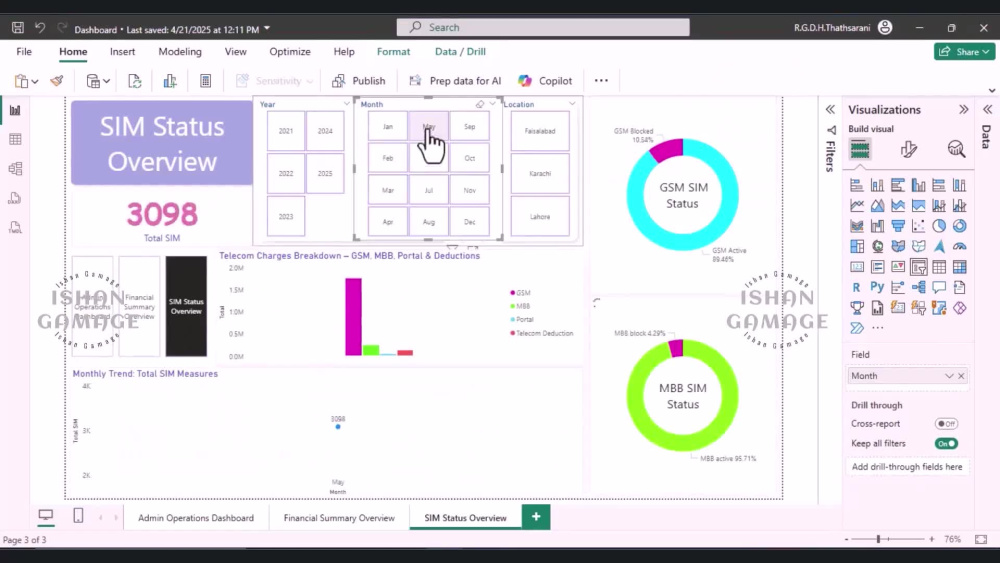Click the Share button
The height and width of the screenshot is (563, 1000).
964,52
